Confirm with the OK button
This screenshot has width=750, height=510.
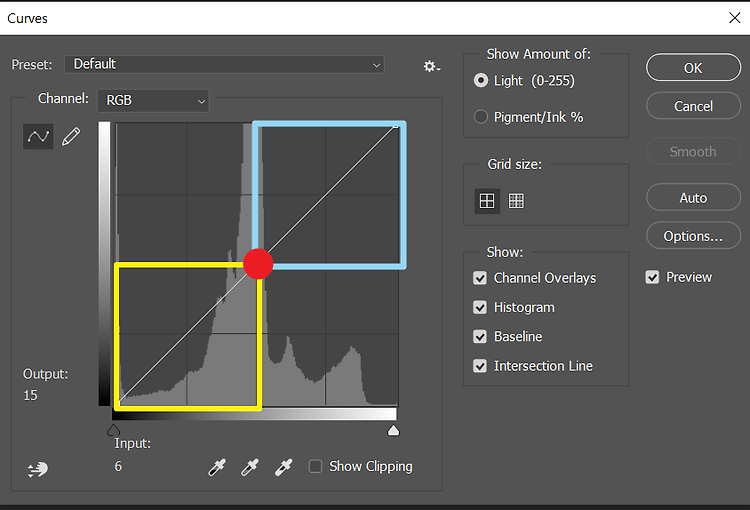(x=693, y=68)
